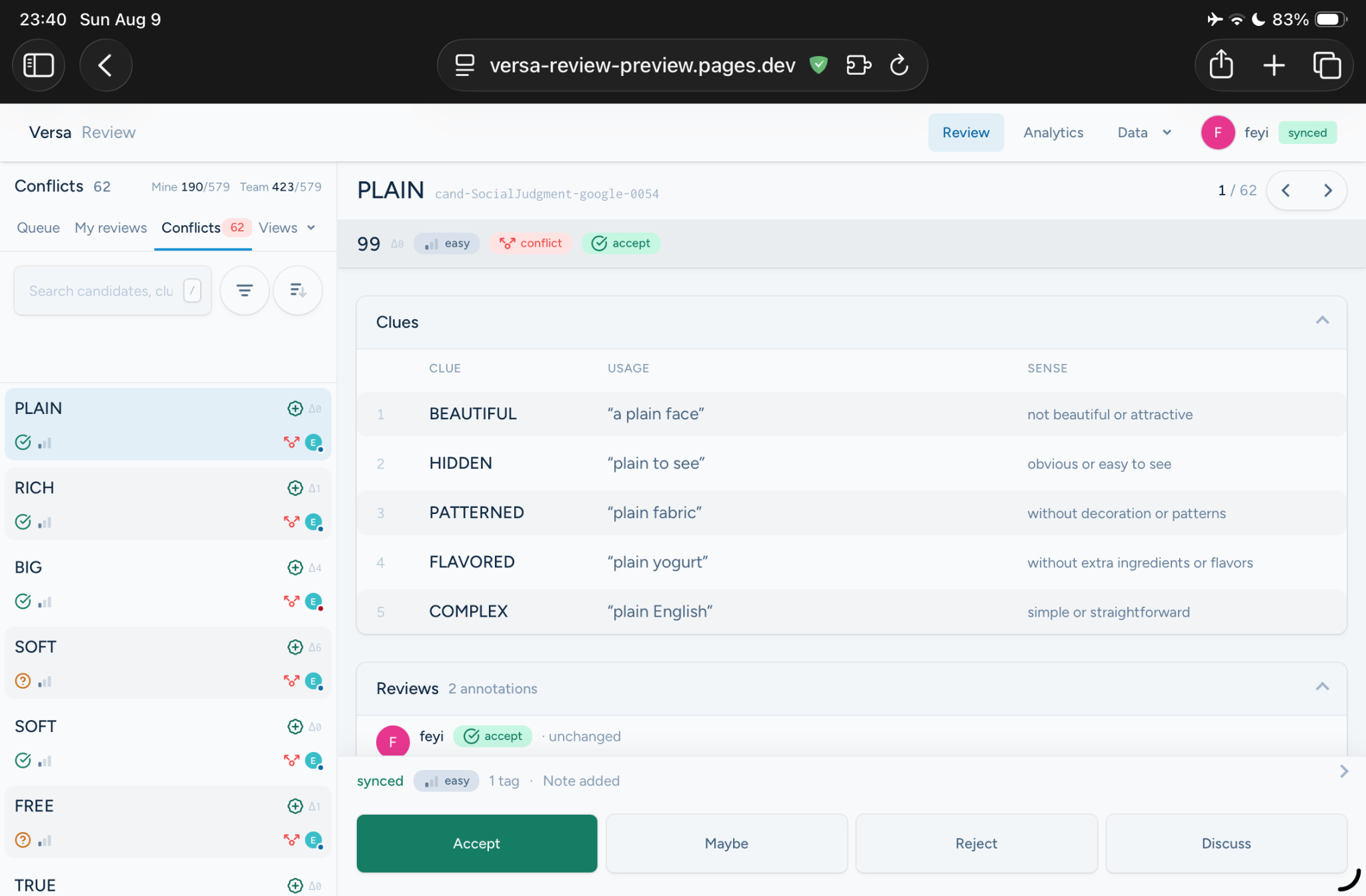Select the BIG candidate in list
Image resolution: width=1366 pixels, height=896 pixels.
[168, 583]
